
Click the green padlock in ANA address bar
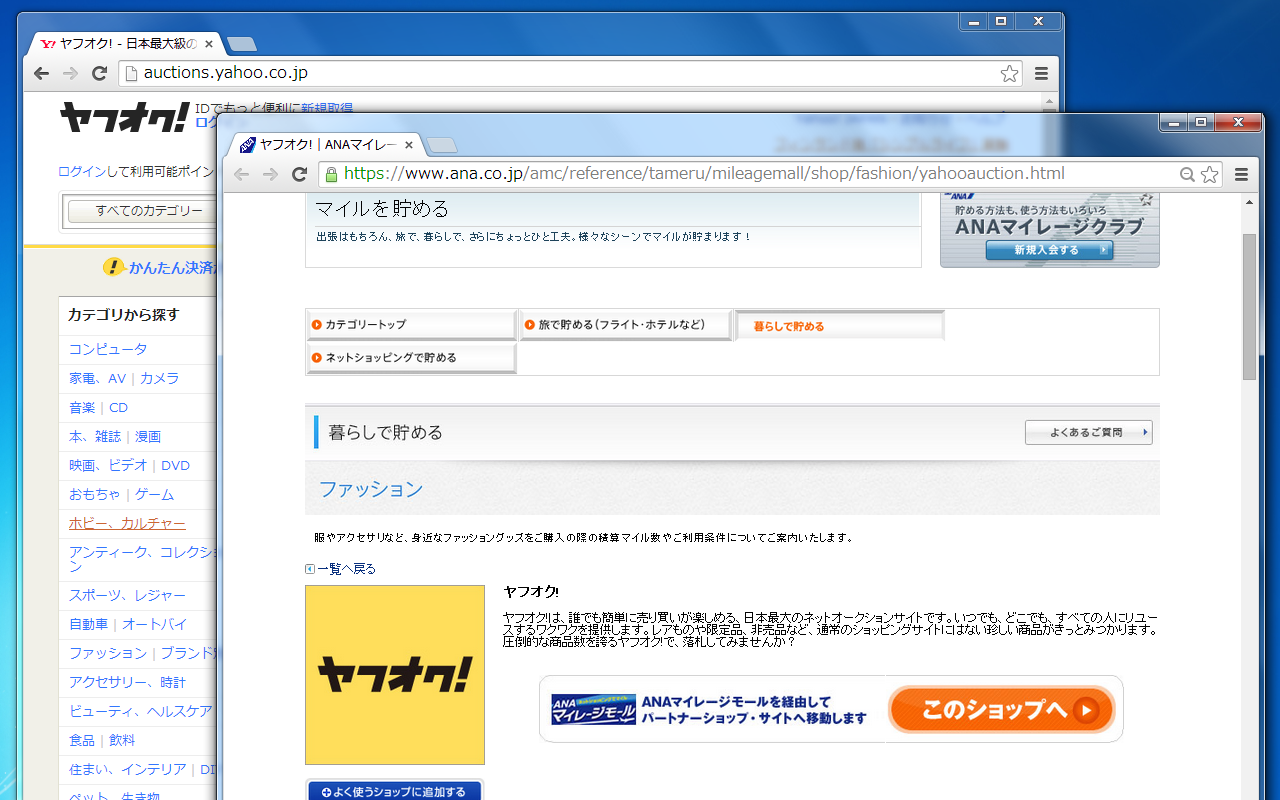click(330, 174)
